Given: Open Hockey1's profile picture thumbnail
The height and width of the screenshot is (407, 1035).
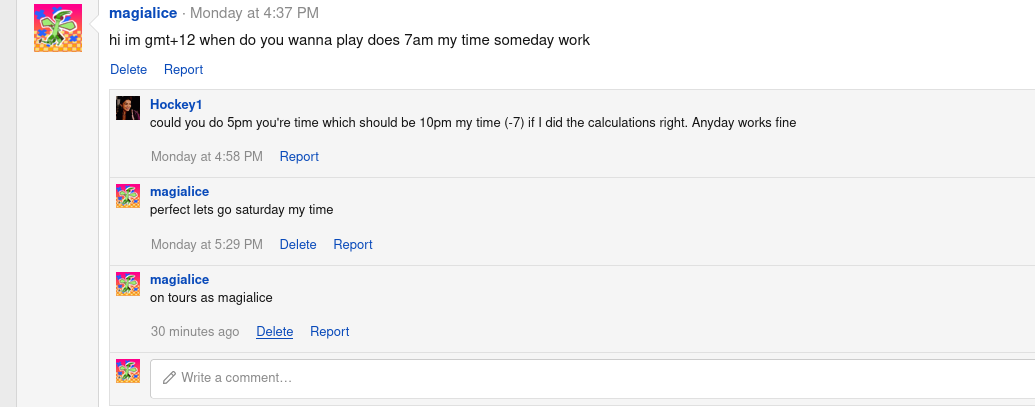Looking at the screenshot, I should (128, 108).
